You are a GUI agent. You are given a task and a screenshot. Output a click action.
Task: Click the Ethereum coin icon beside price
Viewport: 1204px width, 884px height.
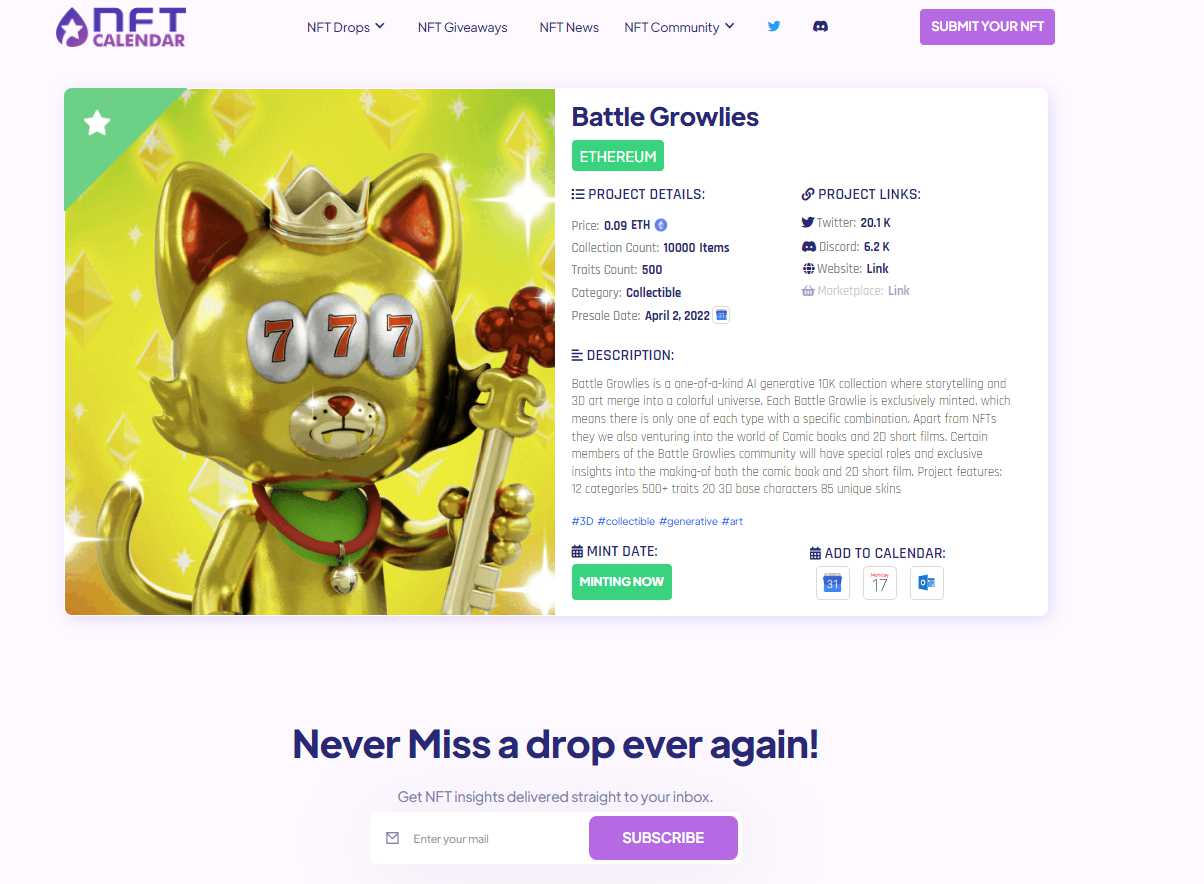[661, 225]
